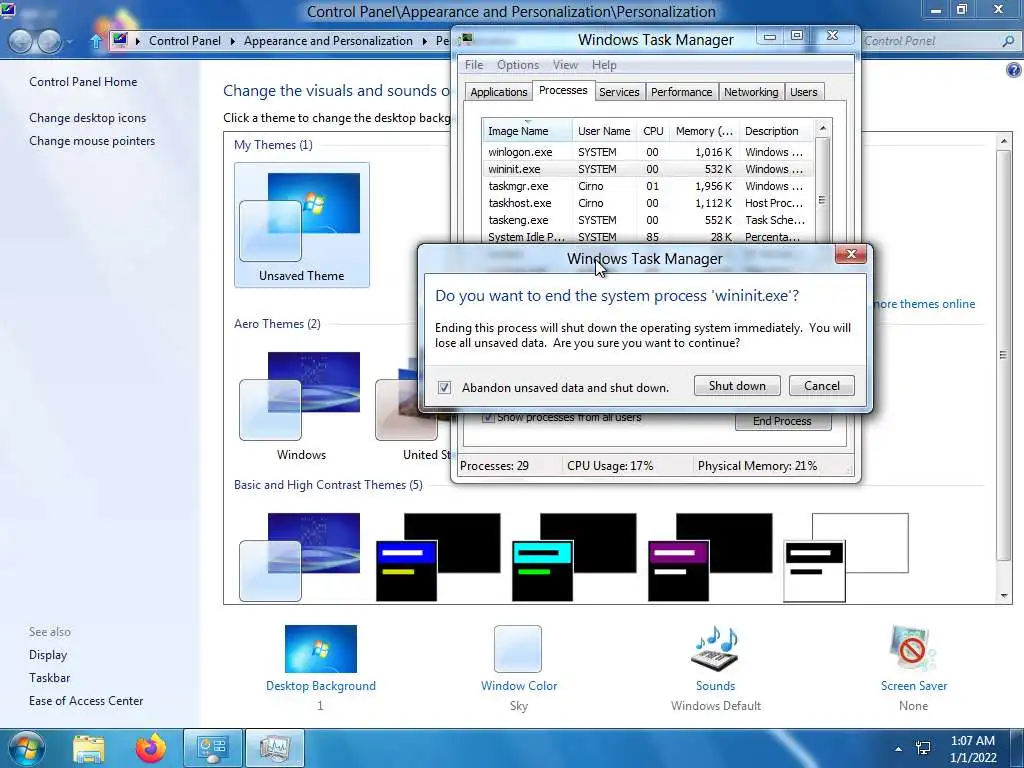Open Task Manager View menu
This screenshot has height=768, width=1024.
(x=565, y=65)
